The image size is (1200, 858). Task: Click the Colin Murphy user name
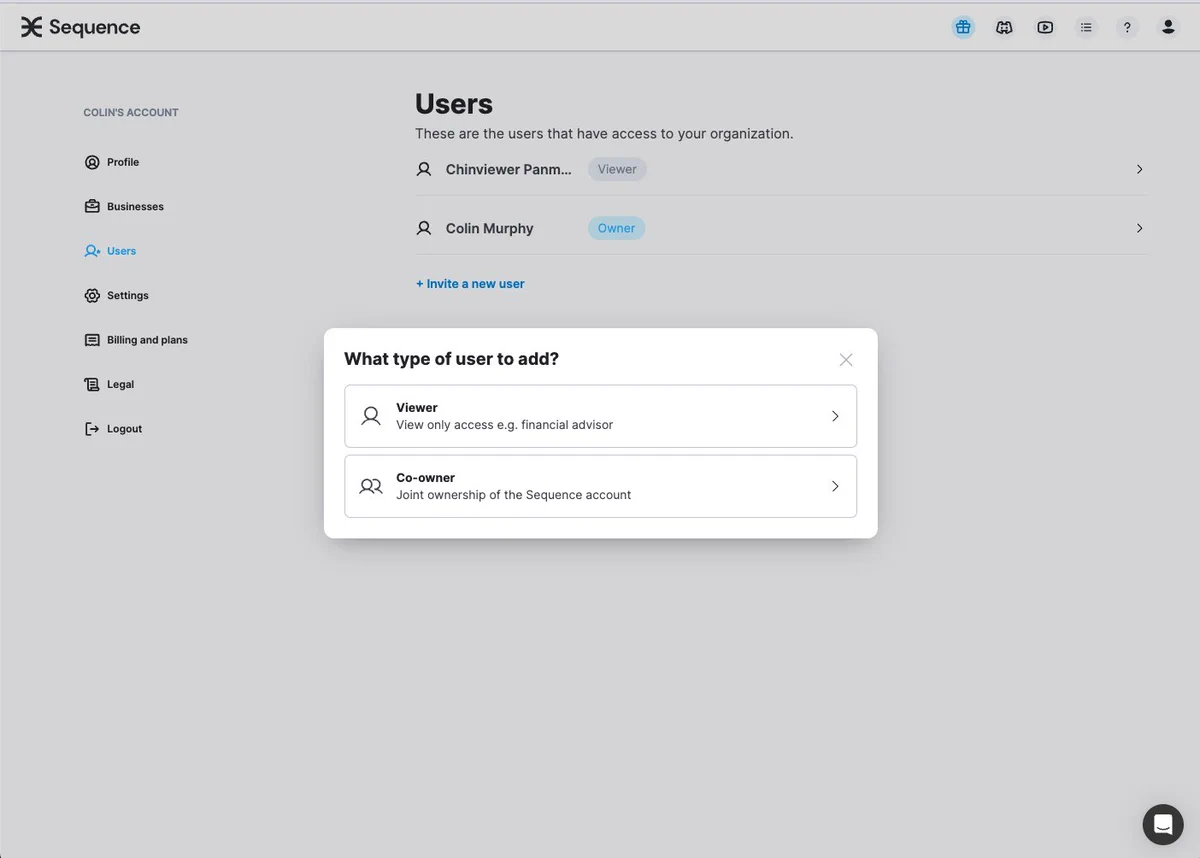tap(490, 229)
